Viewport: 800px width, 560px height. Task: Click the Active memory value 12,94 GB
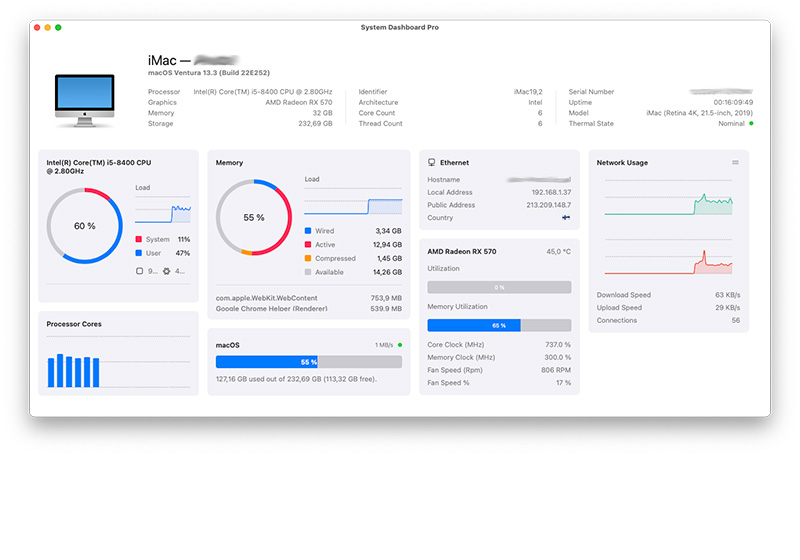tap(387, 244)
